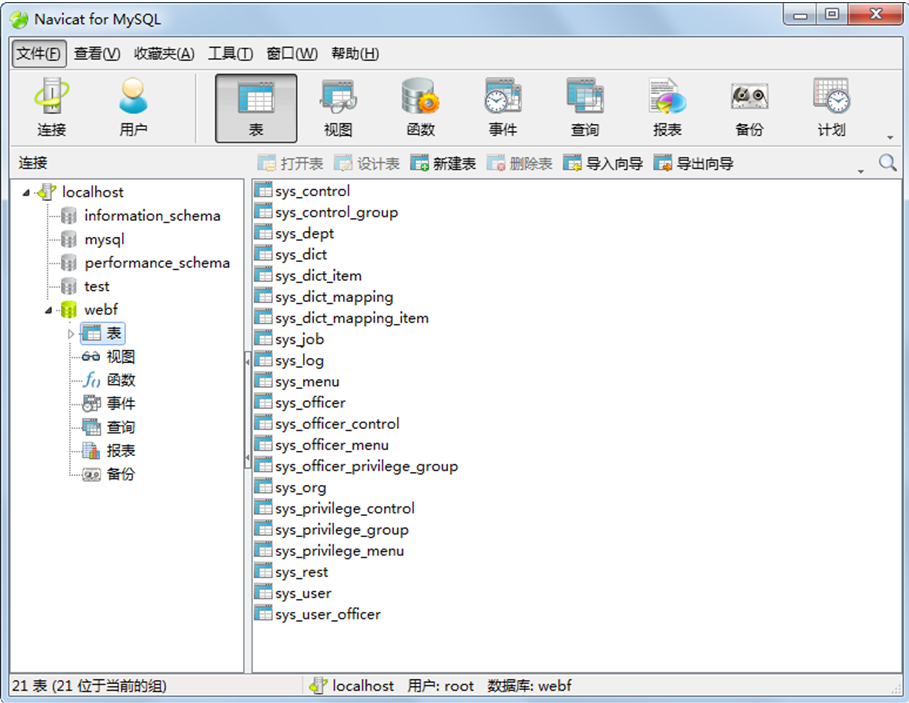The height and width of the screenshot is (703, 909).
Task: Select the sys_dict_item table
Action: pos(308,275)
